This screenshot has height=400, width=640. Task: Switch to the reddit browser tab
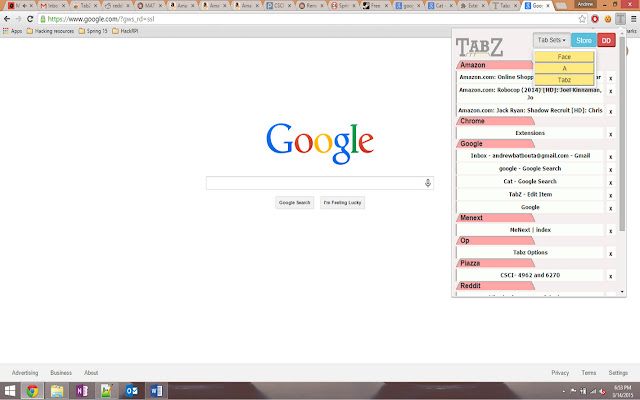(x=117, y=6)
